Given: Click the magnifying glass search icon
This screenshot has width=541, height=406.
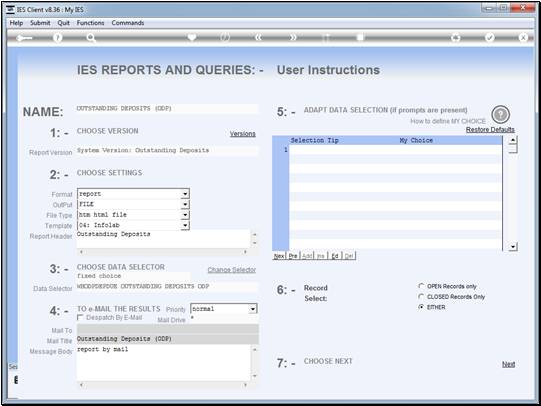Looking at the screenshot, I should pyautogui.click(x=91, y=38).
